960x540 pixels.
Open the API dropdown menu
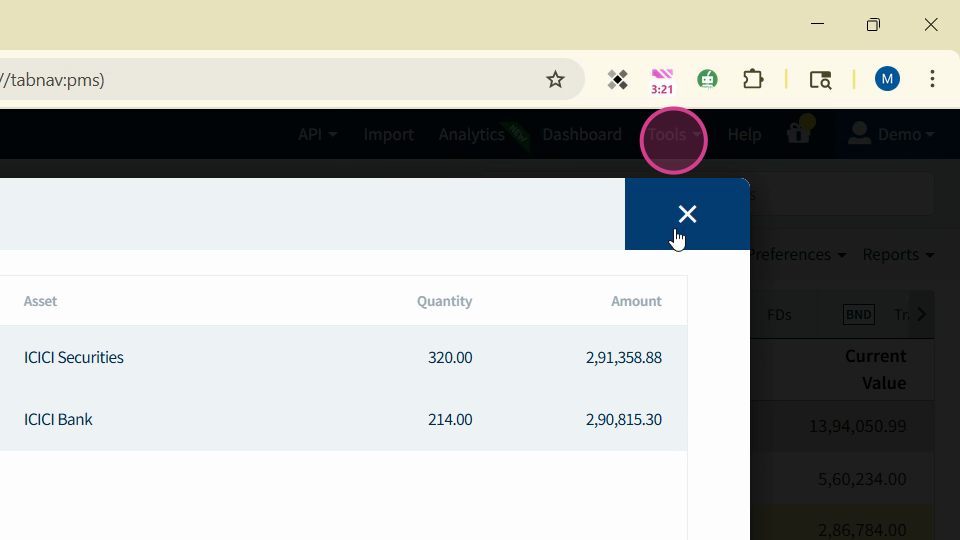point(317,134)
